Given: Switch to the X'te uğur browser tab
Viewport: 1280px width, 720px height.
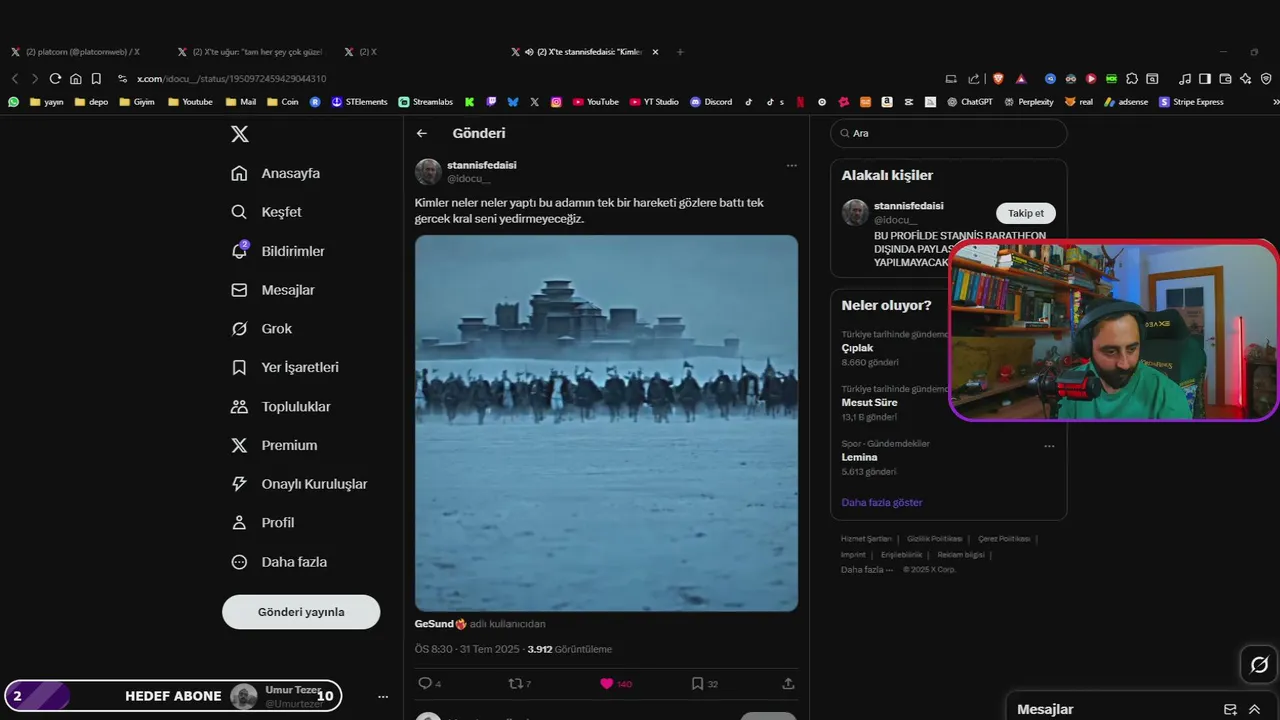Looking at the screenshot, I should 250,52.
